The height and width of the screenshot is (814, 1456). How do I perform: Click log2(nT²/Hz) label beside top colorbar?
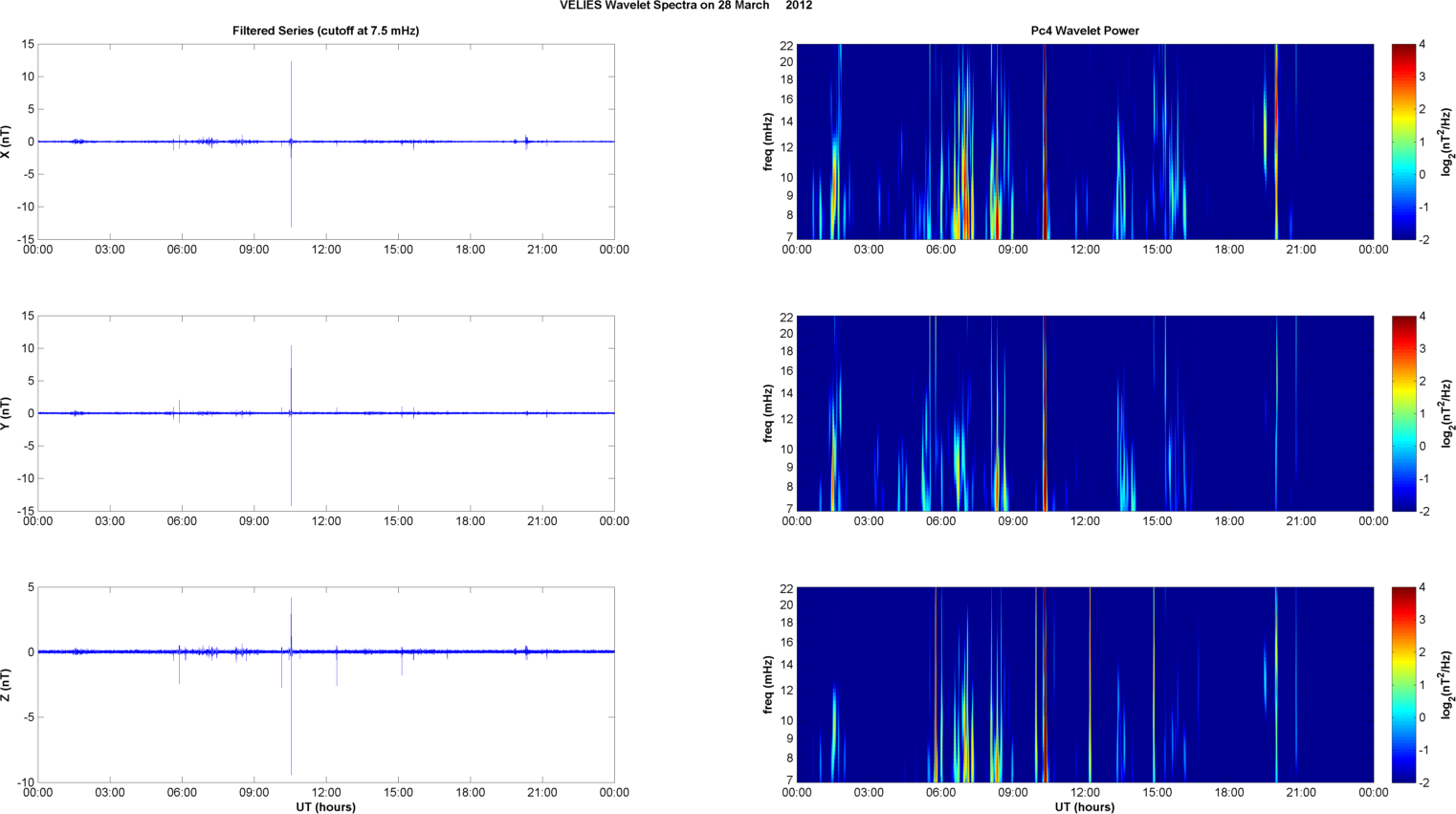(x=1446, y=142)
